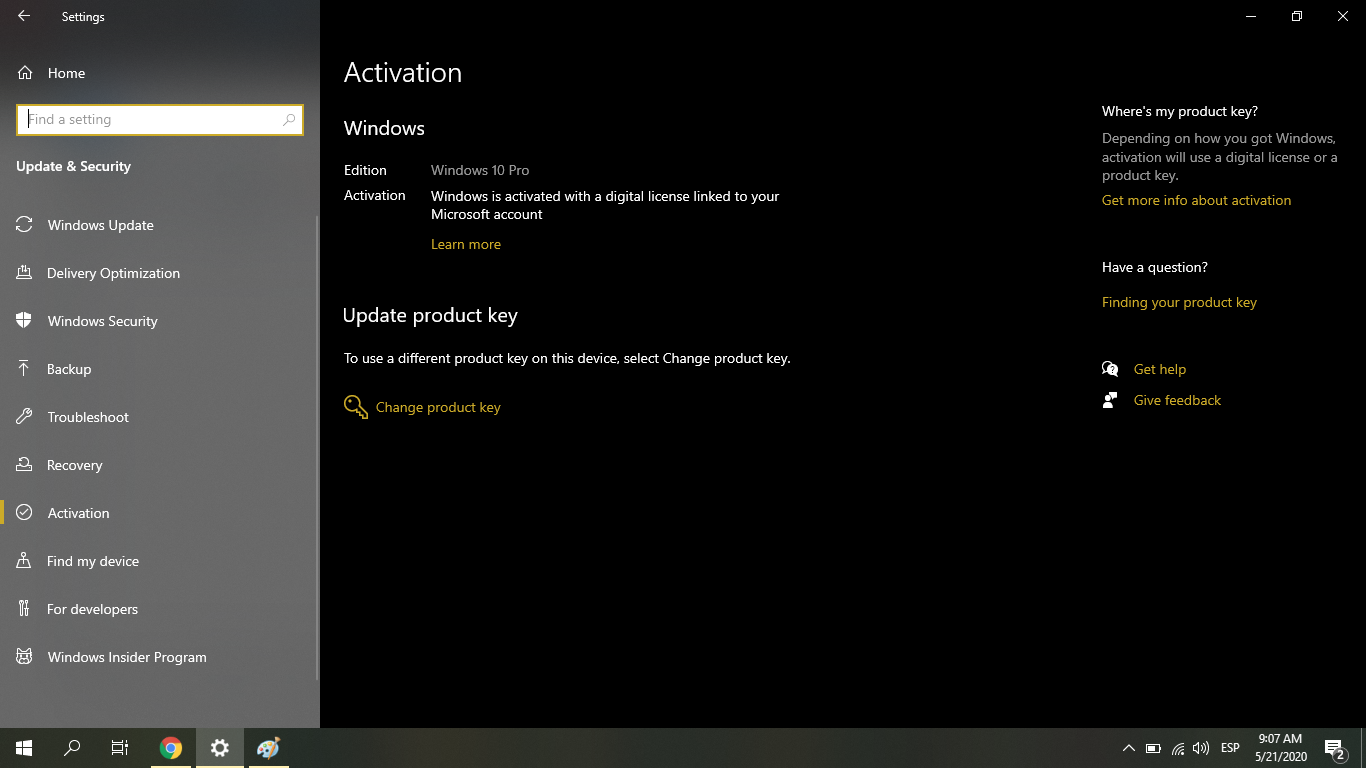Click the Where's my product key? heading
Image resolution: width=1366 pixels, height=768 pixels.
pyautogui.click(x=1180, y=111)
